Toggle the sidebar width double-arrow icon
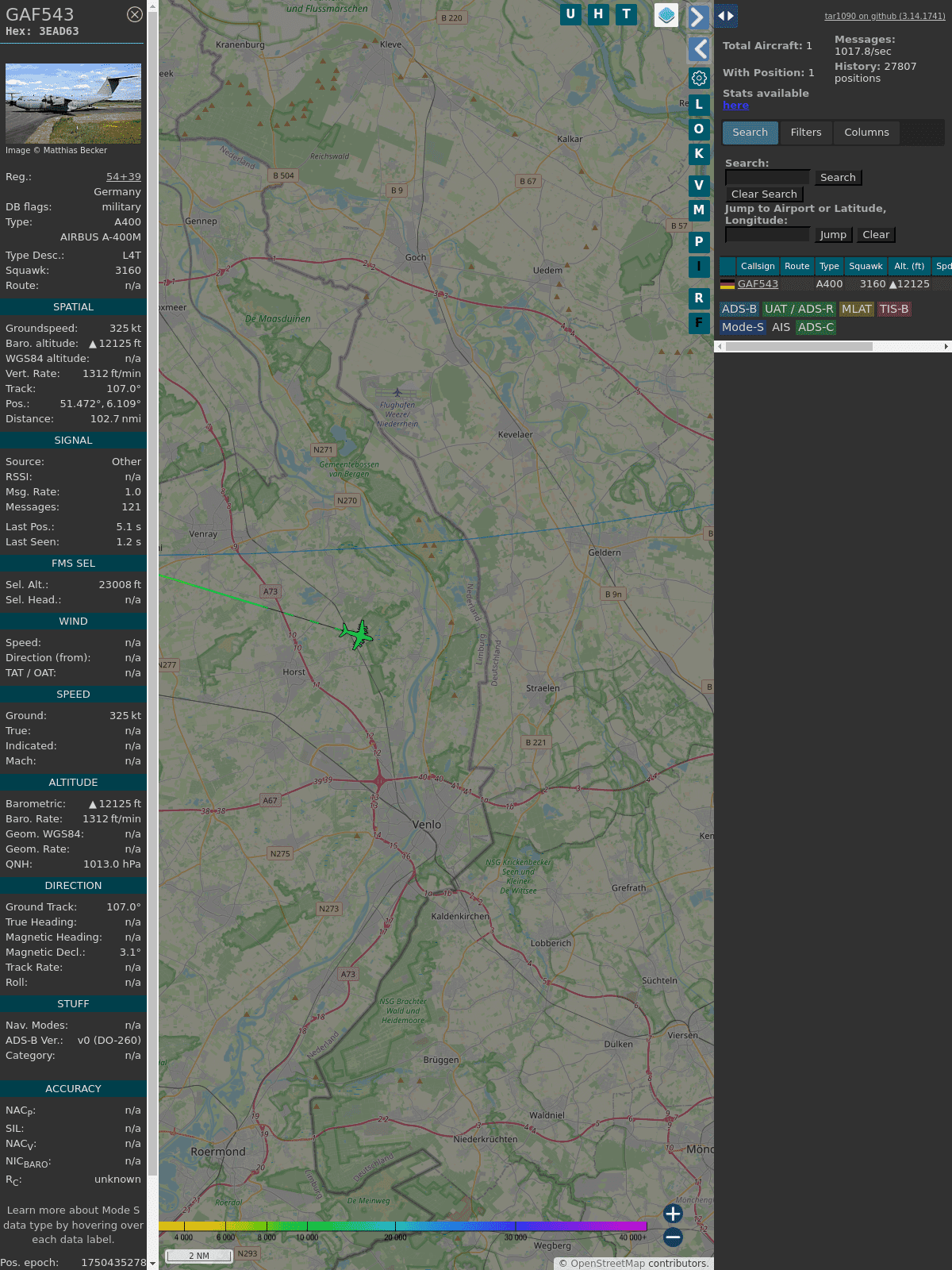The image size is (952, 1270). click(x=725, y=16)
